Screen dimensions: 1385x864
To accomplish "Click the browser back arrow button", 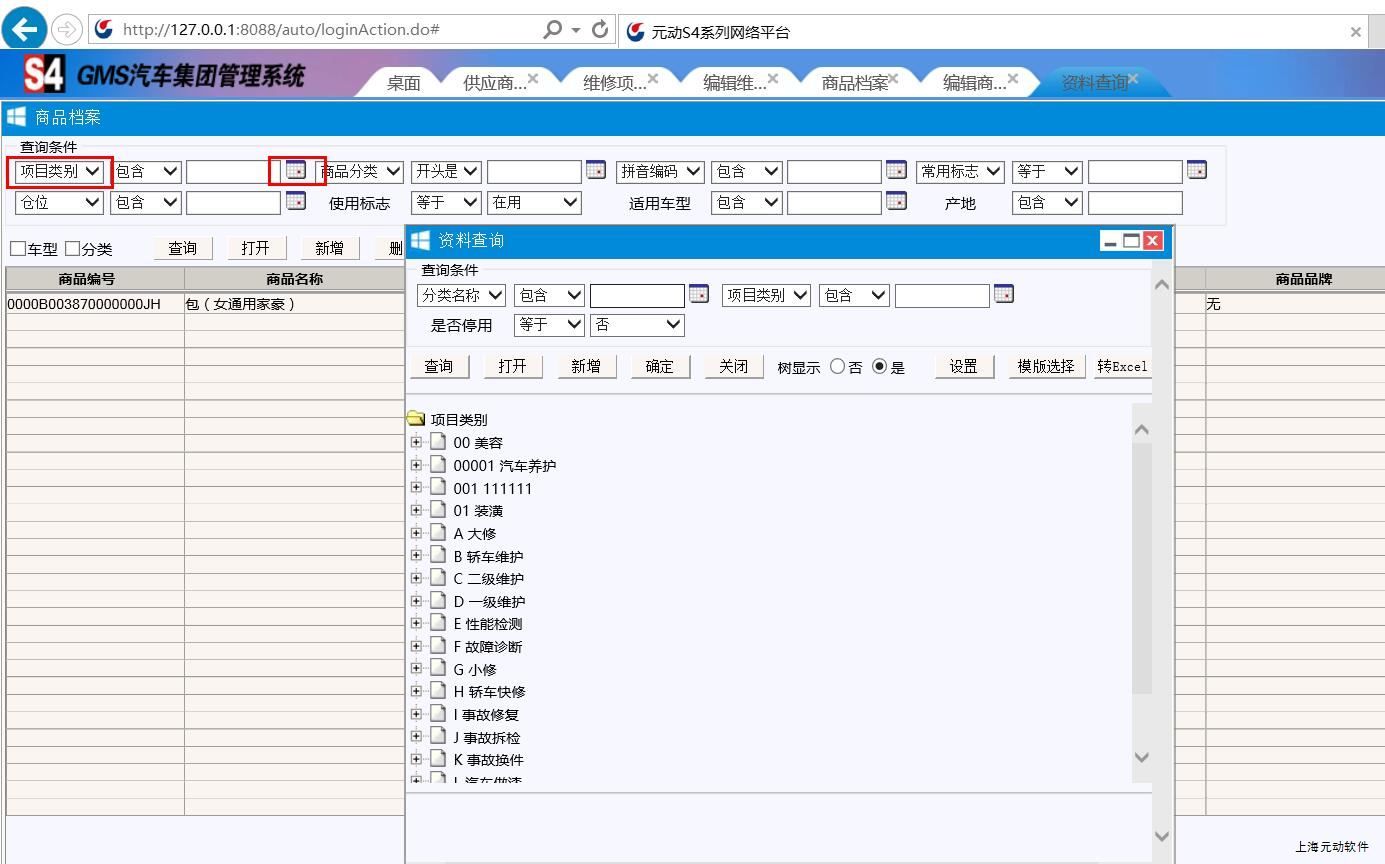I will click(24, 29).
